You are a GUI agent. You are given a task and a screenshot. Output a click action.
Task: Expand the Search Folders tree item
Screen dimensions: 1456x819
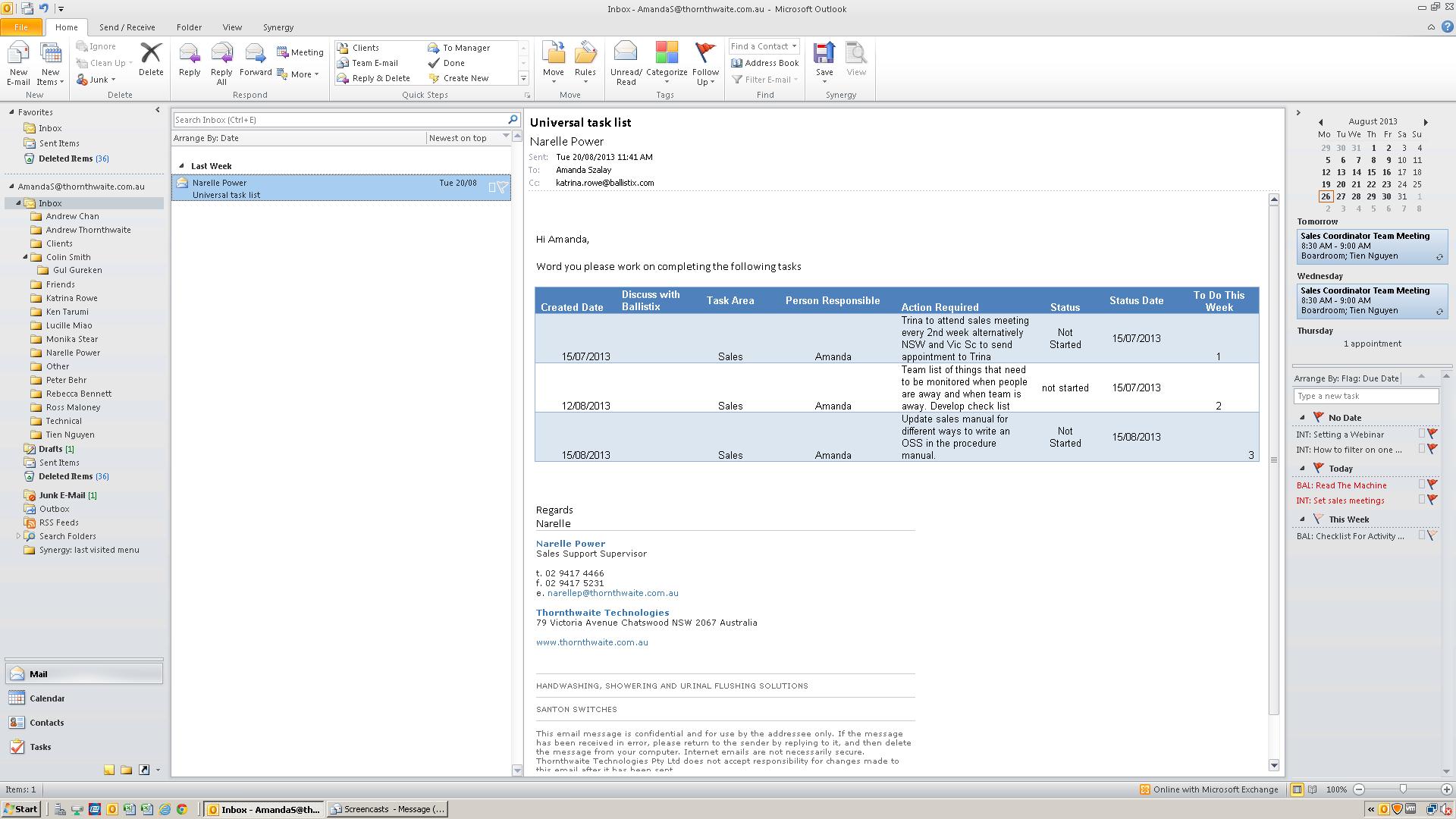(x=19, y=536)
